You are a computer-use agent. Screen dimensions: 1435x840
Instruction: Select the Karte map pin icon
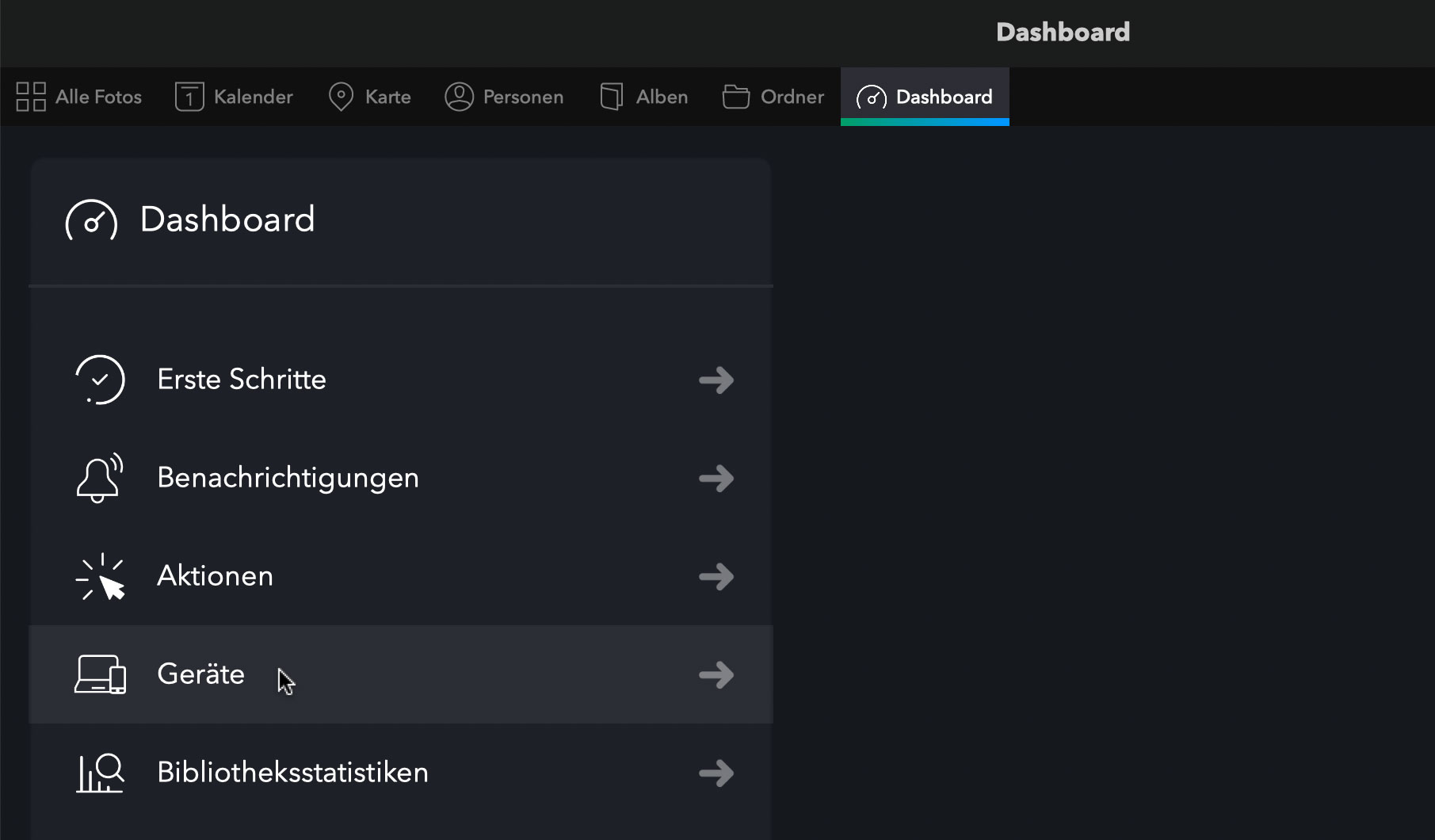[341, 97]
